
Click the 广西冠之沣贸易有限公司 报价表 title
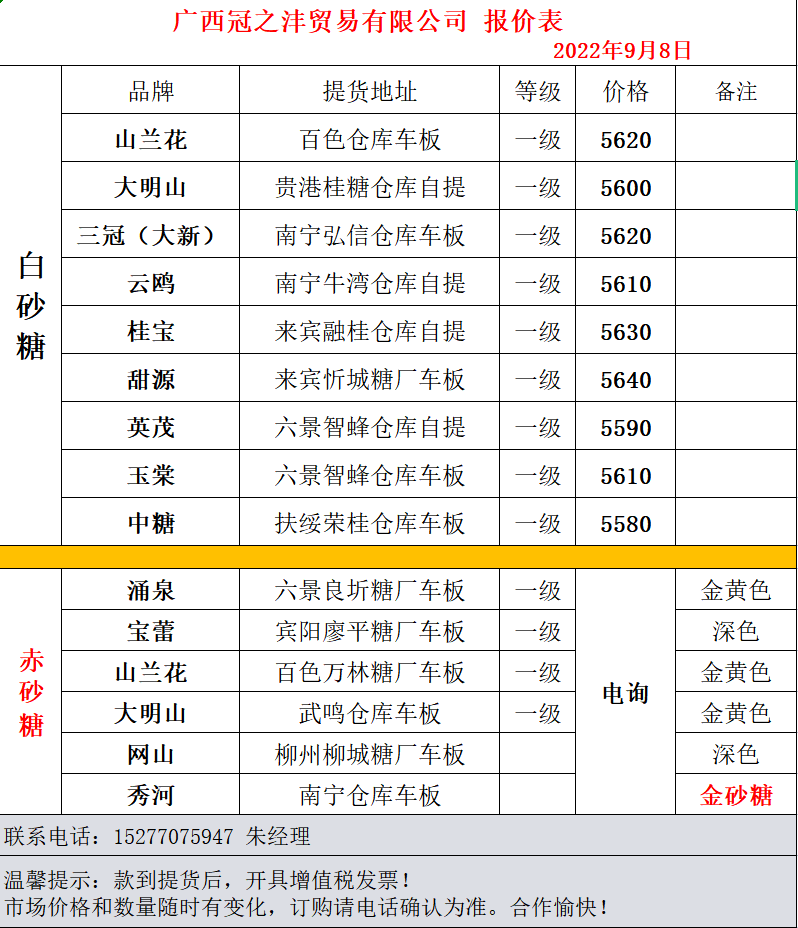click(x=368, y=20)
